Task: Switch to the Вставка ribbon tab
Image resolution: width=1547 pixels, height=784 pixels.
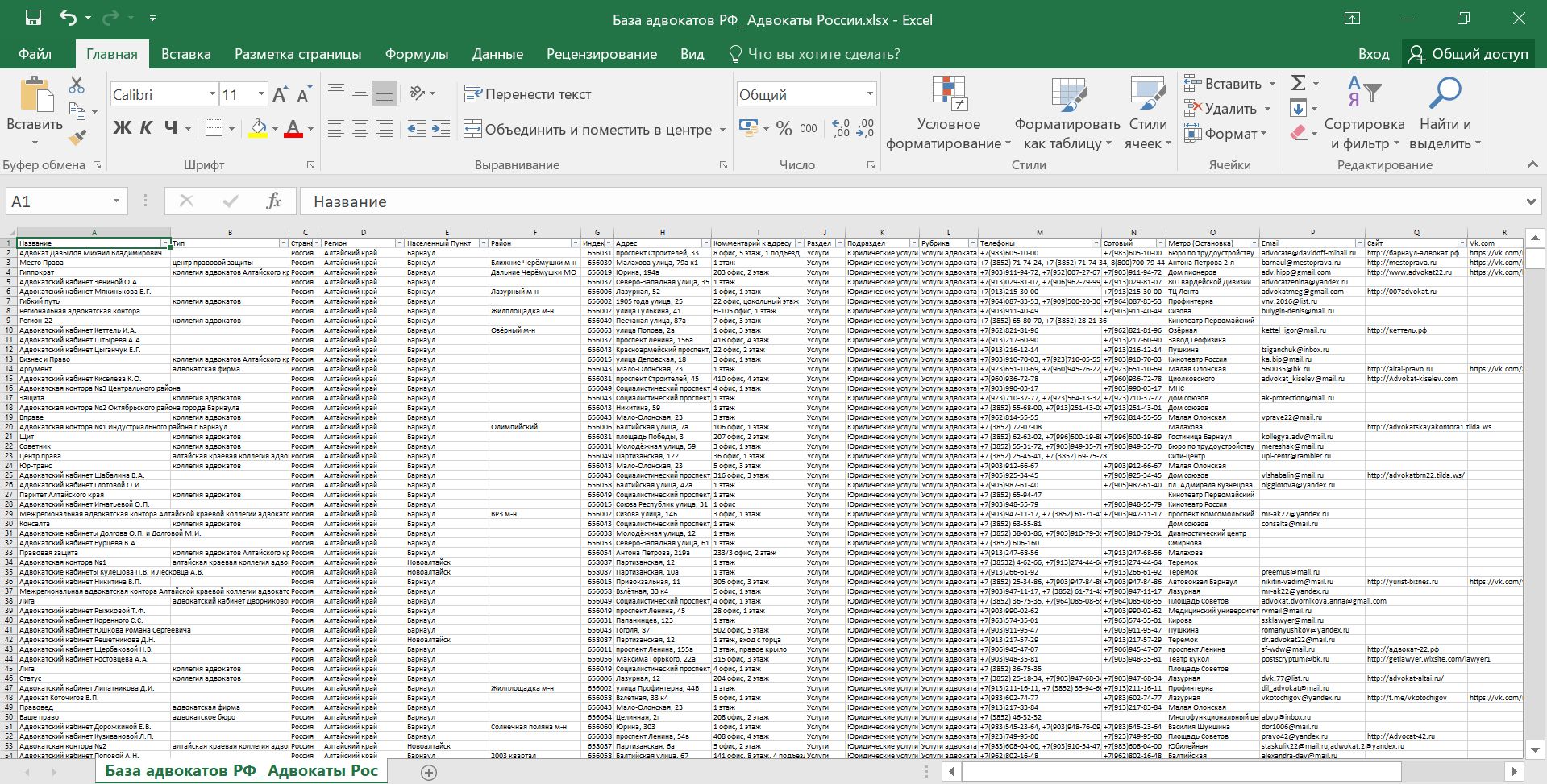Action: pyautogui.click(x=185, y=54)
